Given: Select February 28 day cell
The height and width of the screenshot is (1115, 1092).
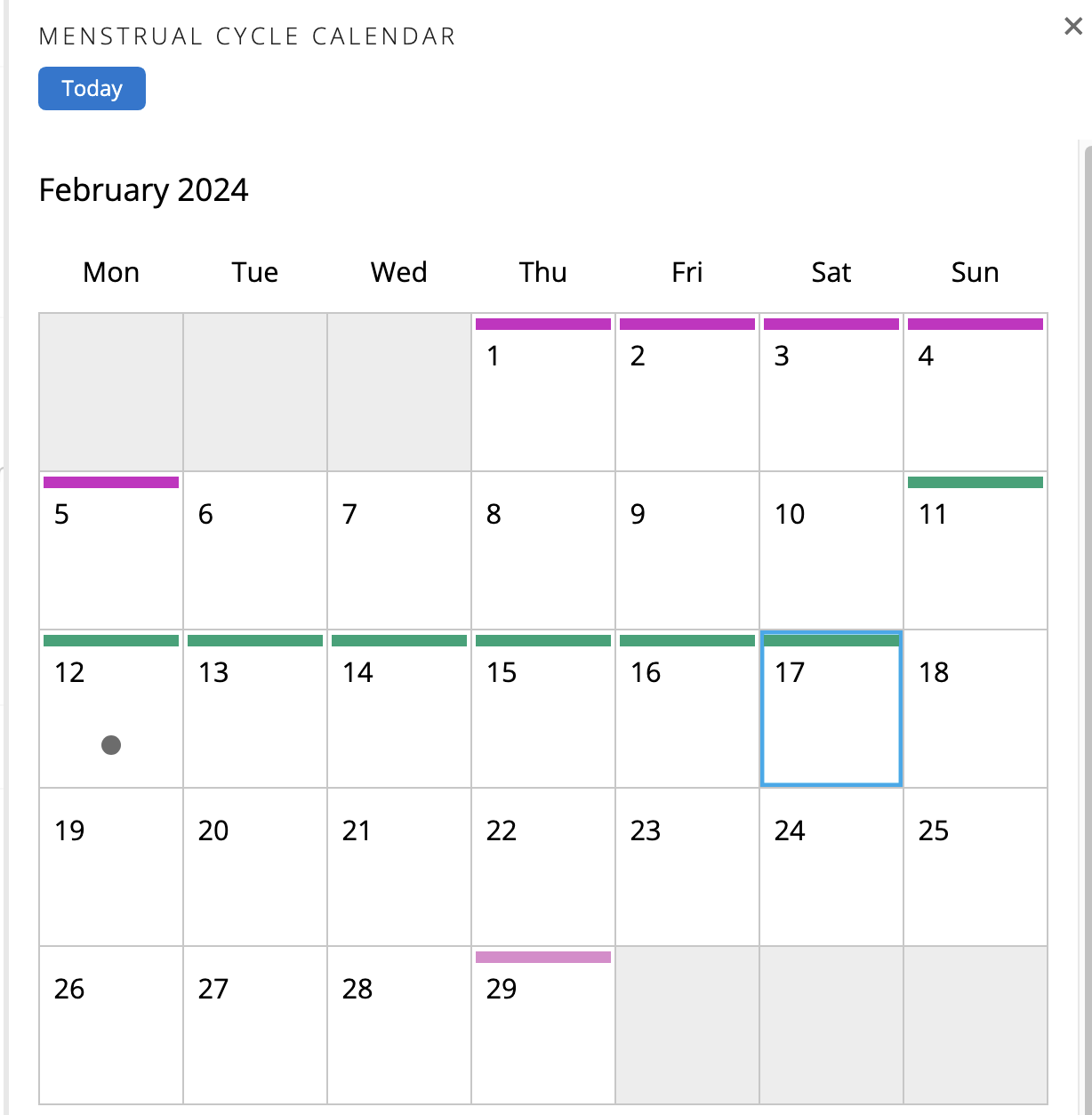Looking at the screenshot, I should 399,1025.
